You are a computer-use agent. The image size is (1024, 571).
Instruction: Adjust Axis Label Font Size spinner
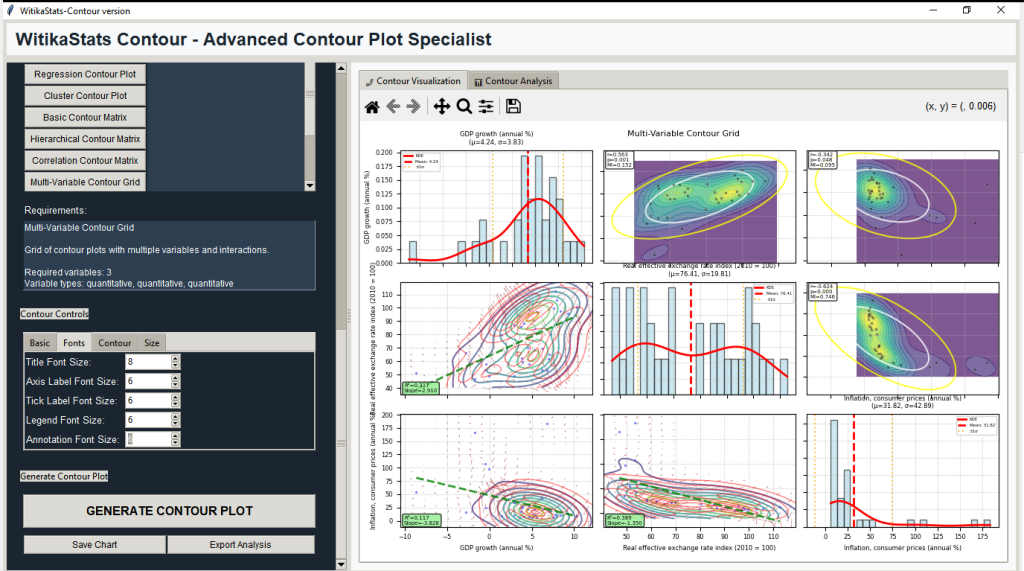click(x=175, y=382)
